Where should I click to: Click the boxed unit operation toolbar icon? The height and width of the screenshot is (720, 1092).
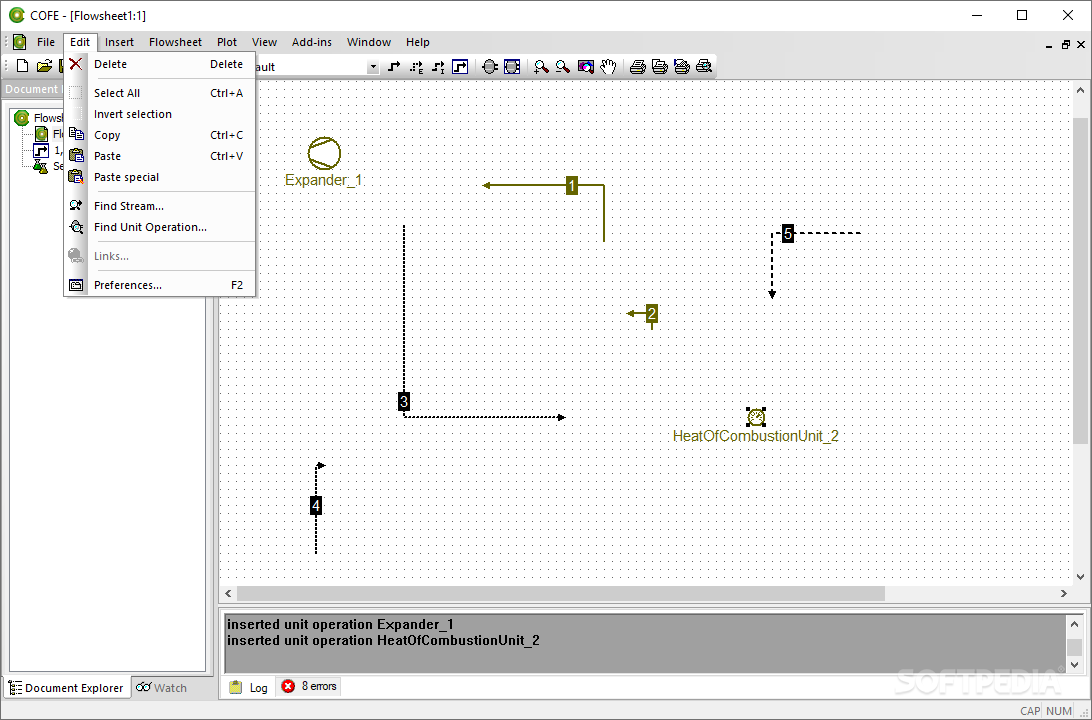[x=512, y=67]
